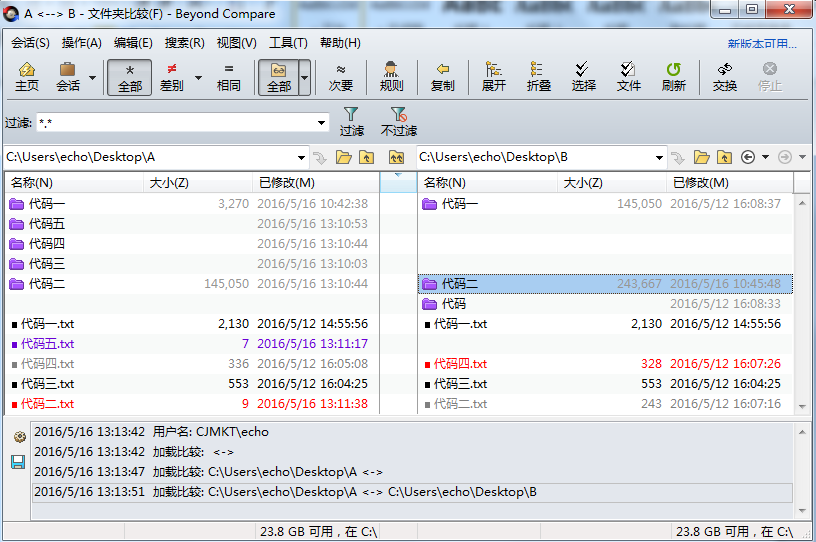Sort right pane by 已修改(M) column header
Viewport: 816px width, 542px height.
[730, 183]
